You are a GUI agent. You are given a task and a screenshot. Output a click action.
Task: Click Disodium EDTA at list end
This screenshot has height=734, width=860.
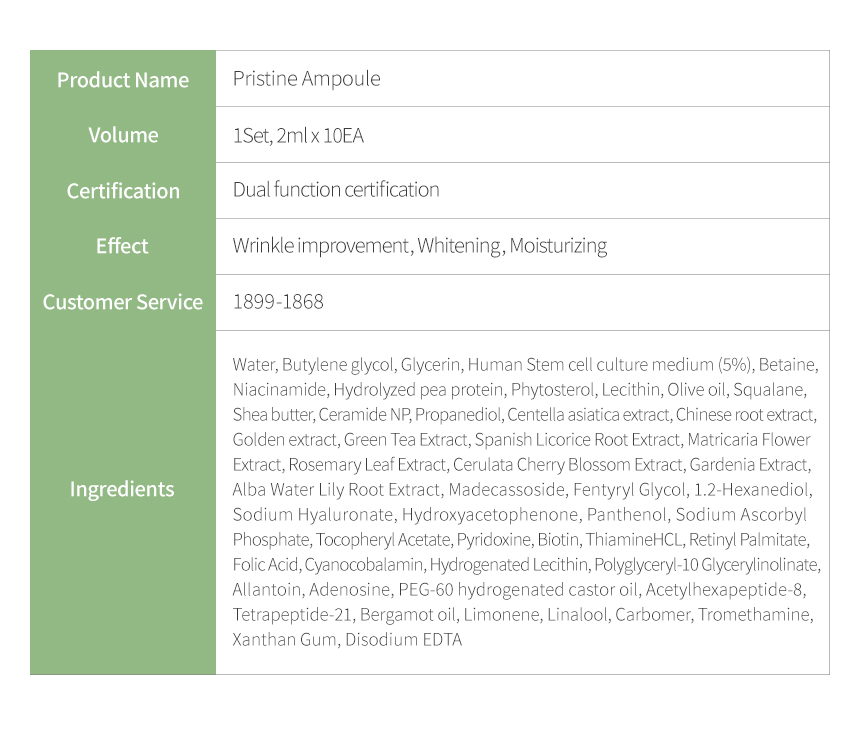404,640
